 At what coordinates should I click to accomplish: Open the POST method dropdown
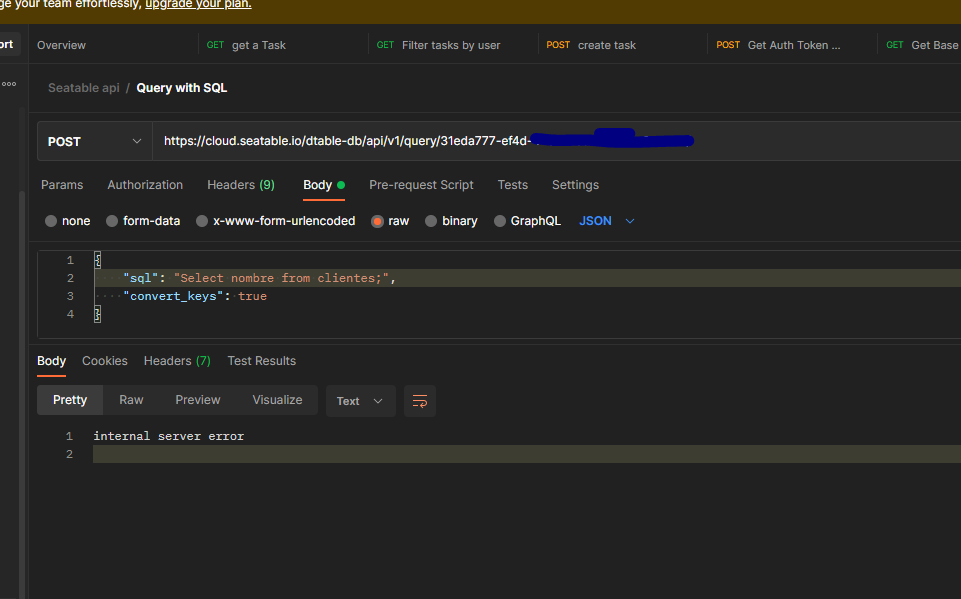click(94, 142)
